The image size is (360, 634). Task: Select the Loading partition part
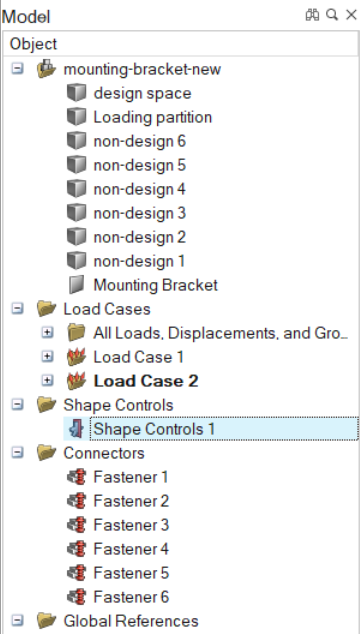152,117
